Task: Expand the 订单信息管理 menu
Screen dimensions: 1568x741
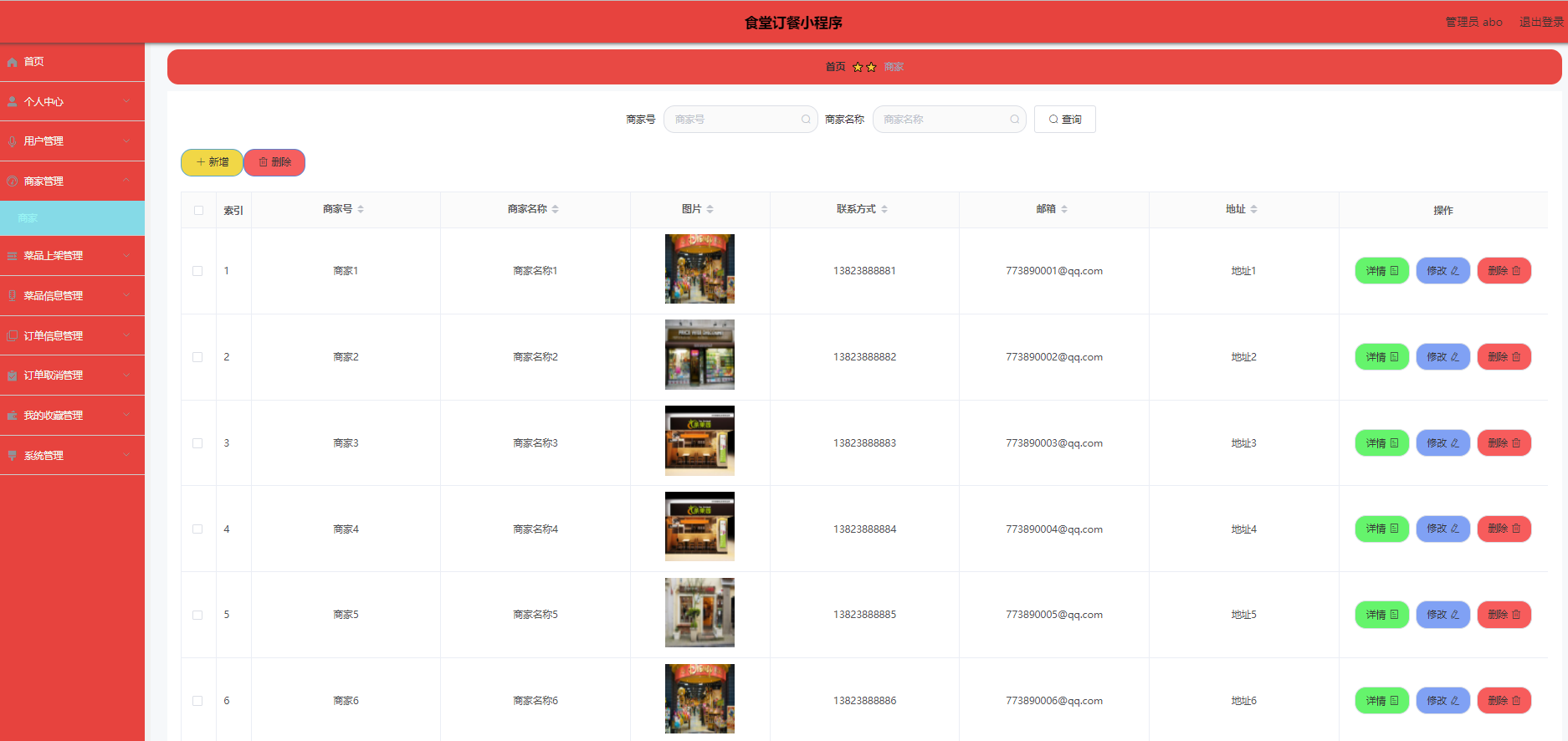Action: [72, 335]
